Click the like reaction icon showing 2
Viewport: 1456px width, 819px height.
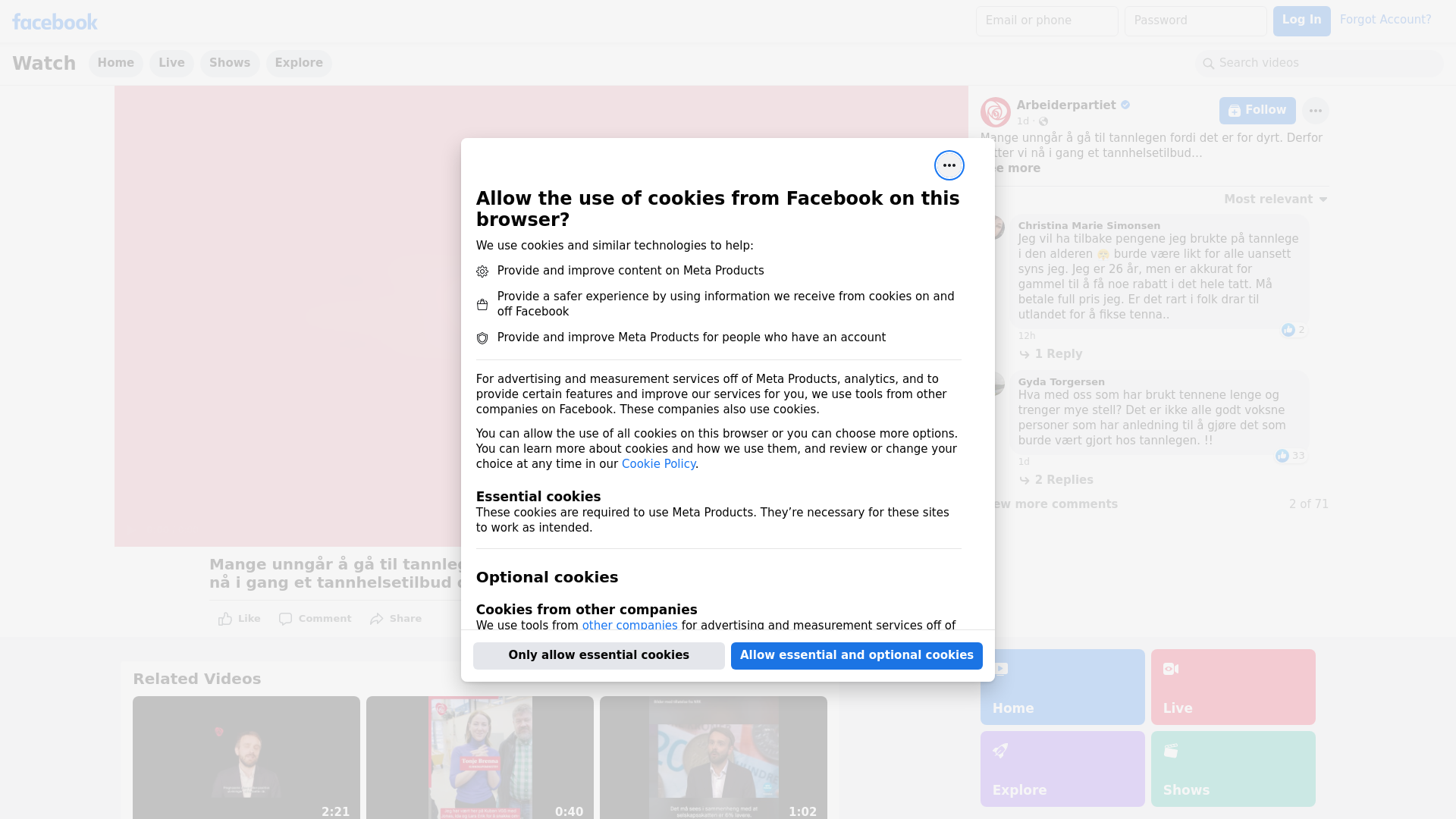tap(1288, 330)
